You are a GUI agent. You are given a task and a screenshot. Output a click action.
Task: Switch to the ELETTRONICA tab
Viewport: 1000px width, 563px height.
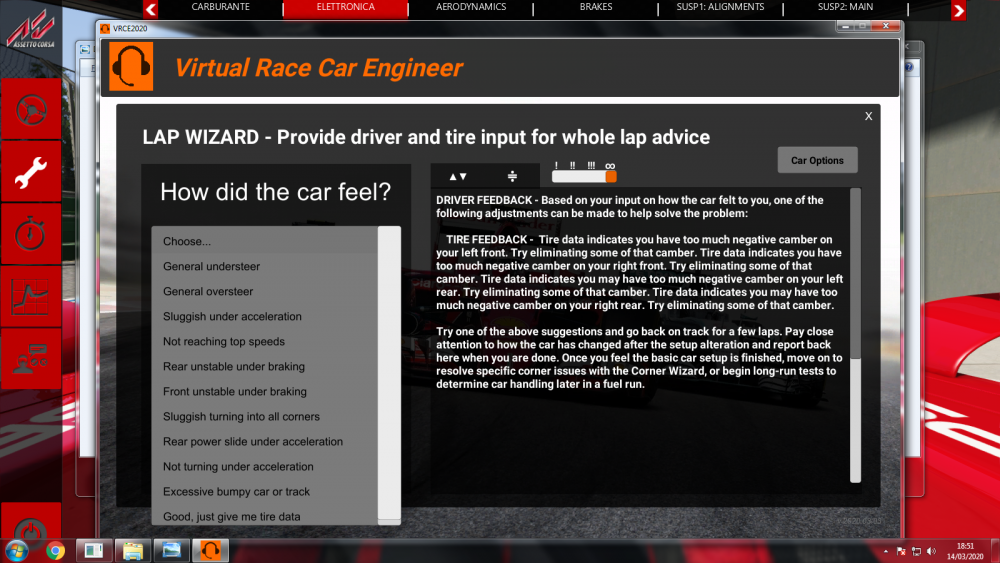(x=346, y=7)
